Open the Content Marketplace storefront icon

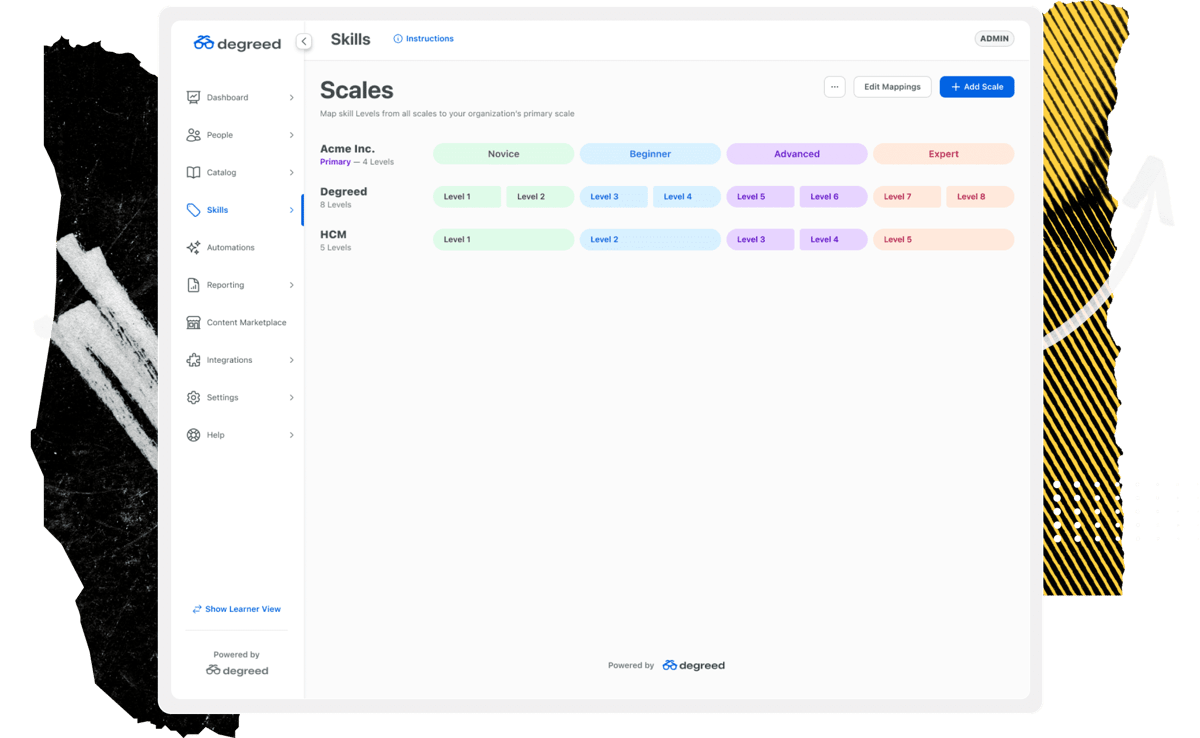click(193, 322)
